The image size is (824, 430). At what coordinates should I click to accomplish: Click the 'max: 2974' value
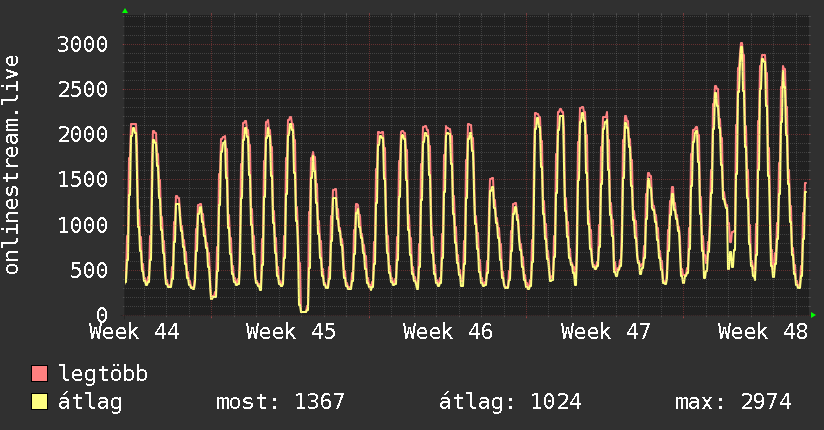tap(733, 402)
